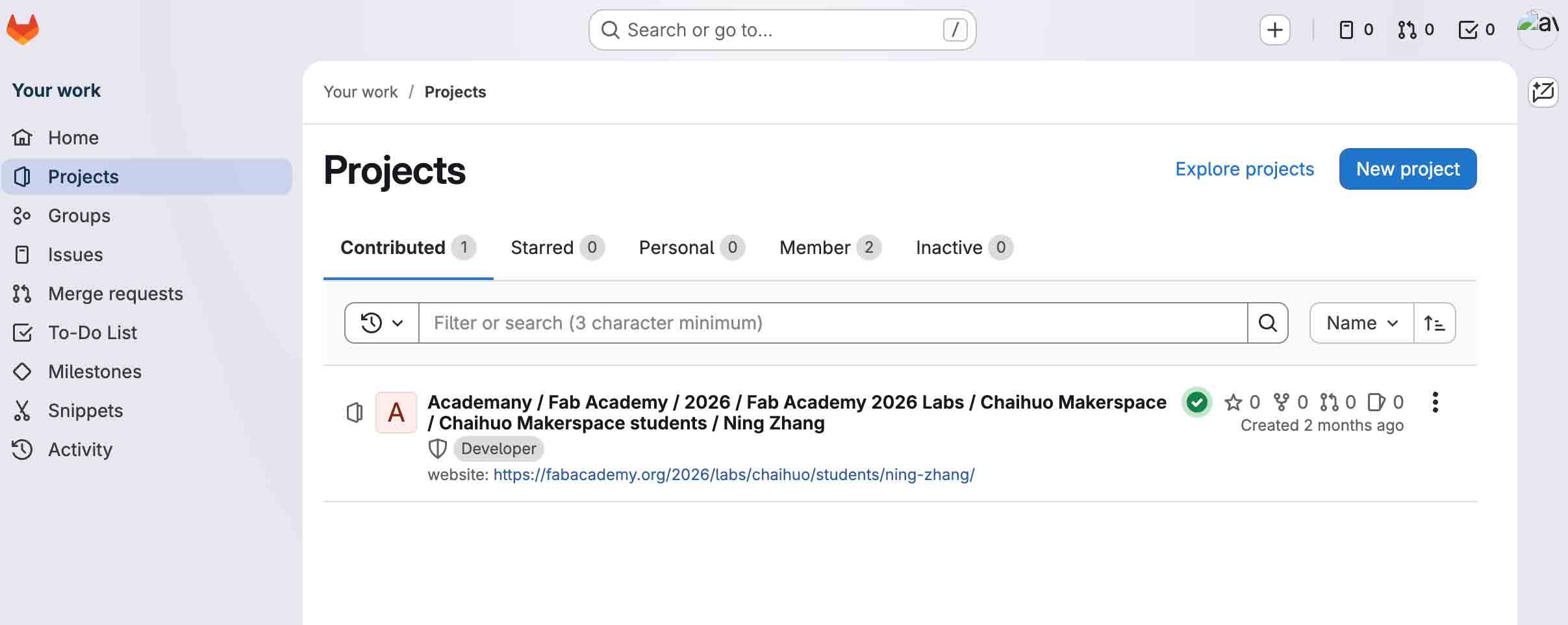The width and height of the screenshot is (1568, 625).
Task: Open the fabacademy.org website link
Action: point(733,475)
